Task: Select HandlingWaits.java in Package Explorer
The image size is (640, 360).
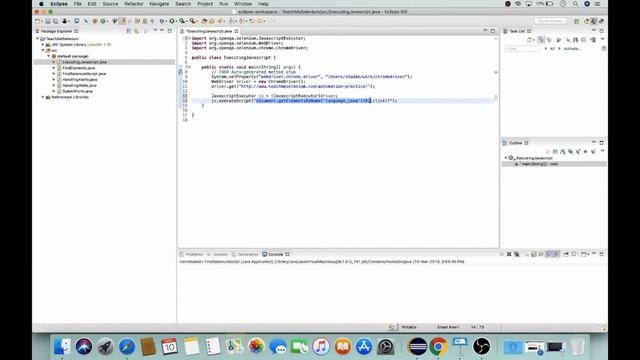Action: tap(79, 85)
